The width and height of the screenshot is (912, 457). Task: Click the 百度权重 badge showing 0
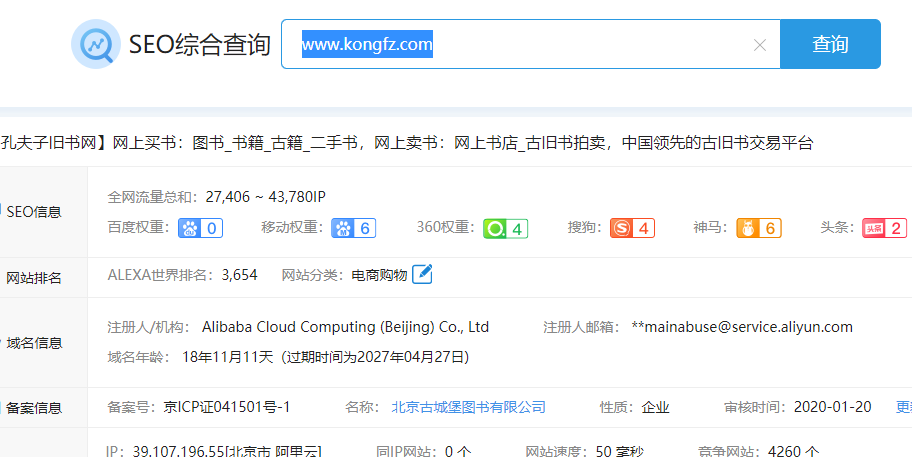tap(200, 228)
